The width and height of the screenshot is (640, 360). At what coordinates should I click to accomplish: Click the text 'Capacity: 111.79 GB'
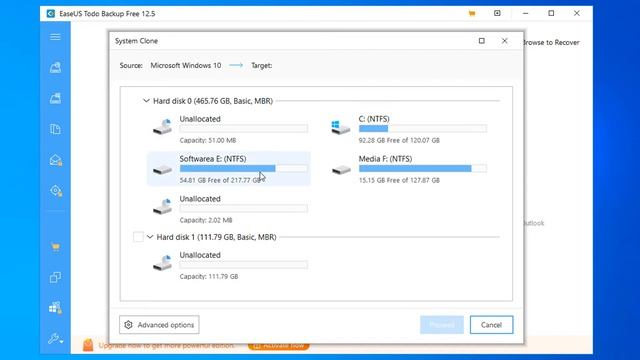209,277
